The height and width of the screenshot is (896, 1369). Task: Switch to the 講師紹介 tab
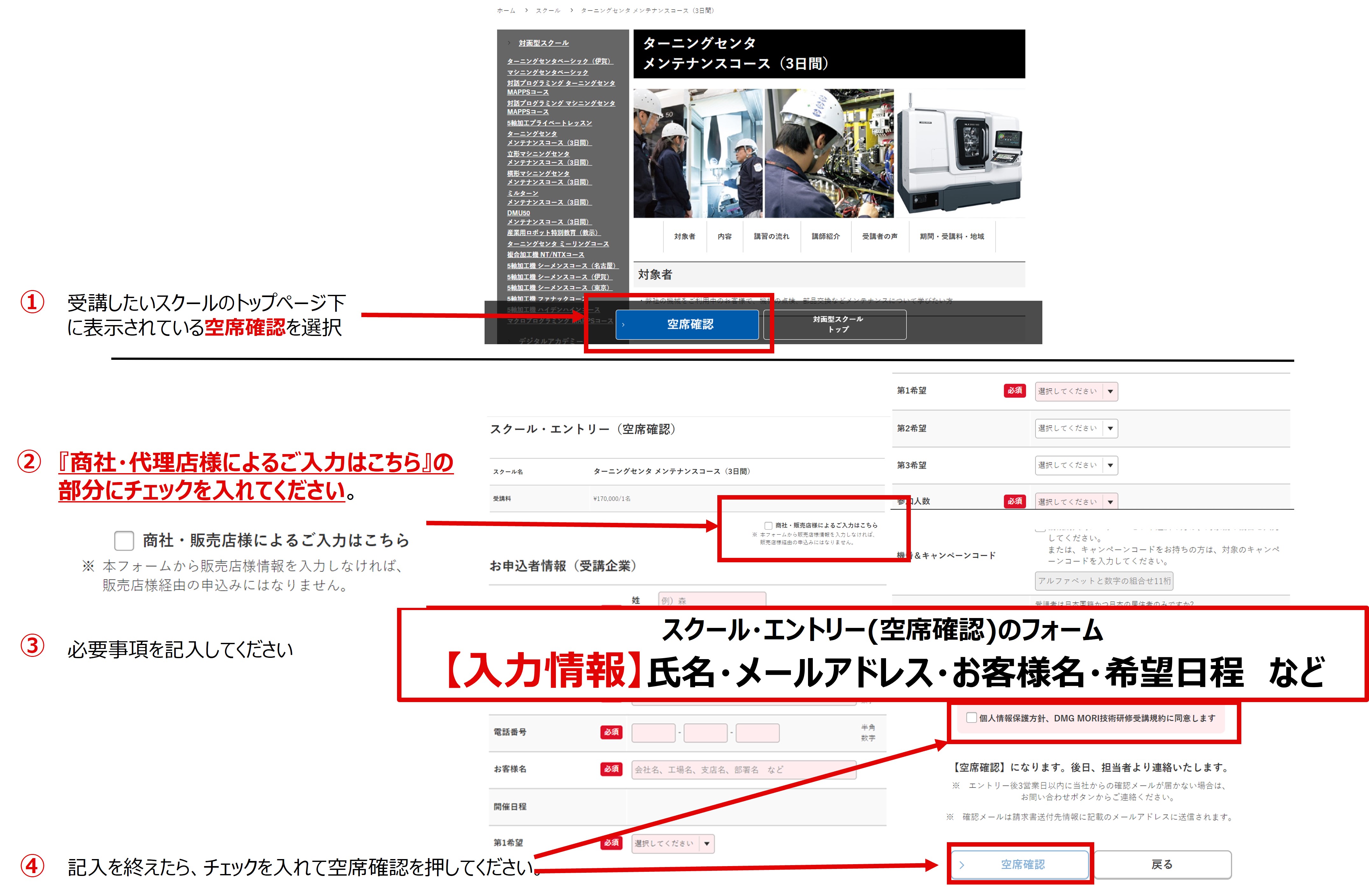click(x=826, y=236)
